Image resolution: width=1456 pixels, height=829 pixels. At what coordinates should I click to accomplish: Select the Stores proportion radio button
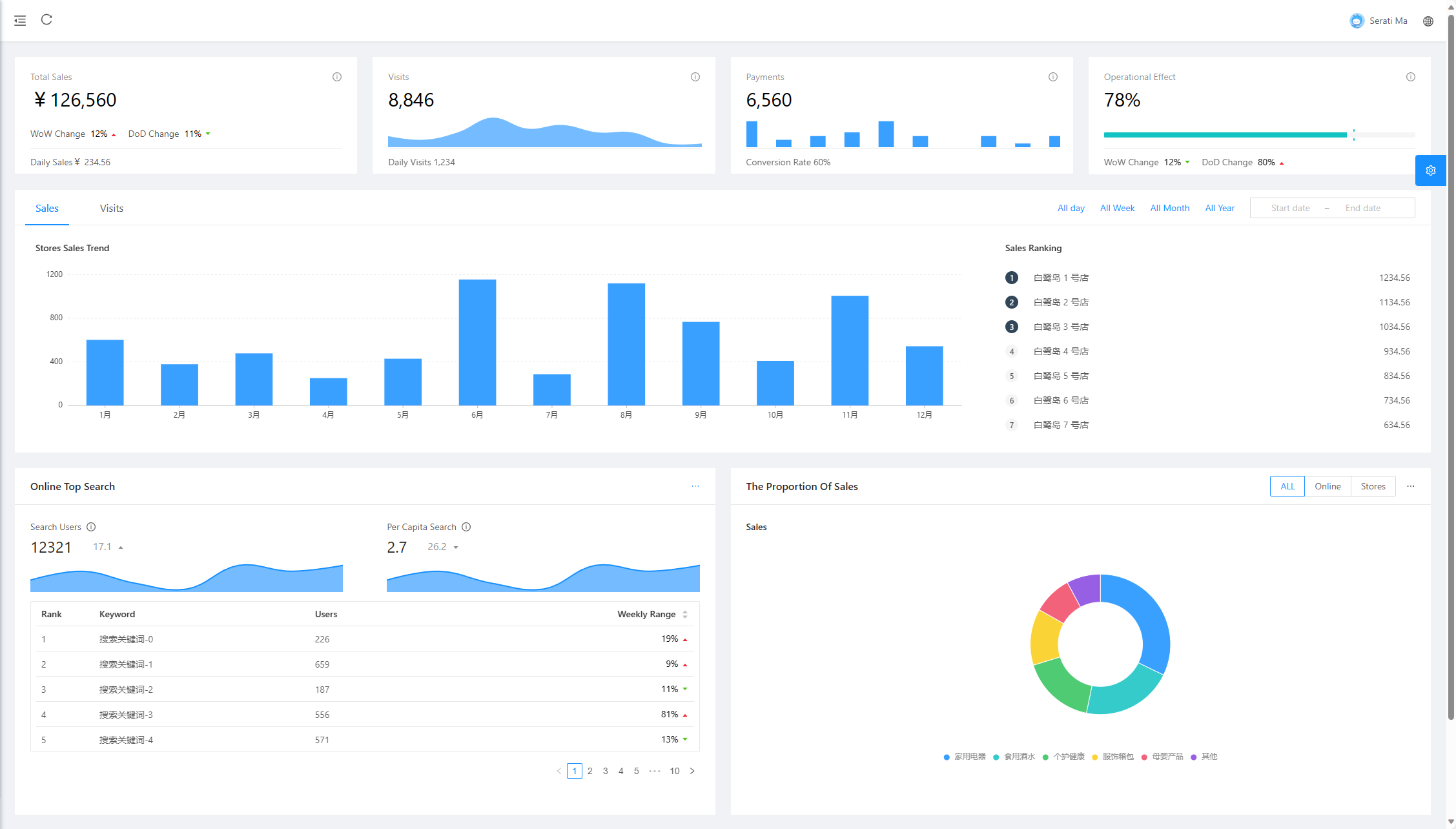[x=1373, y=486]
